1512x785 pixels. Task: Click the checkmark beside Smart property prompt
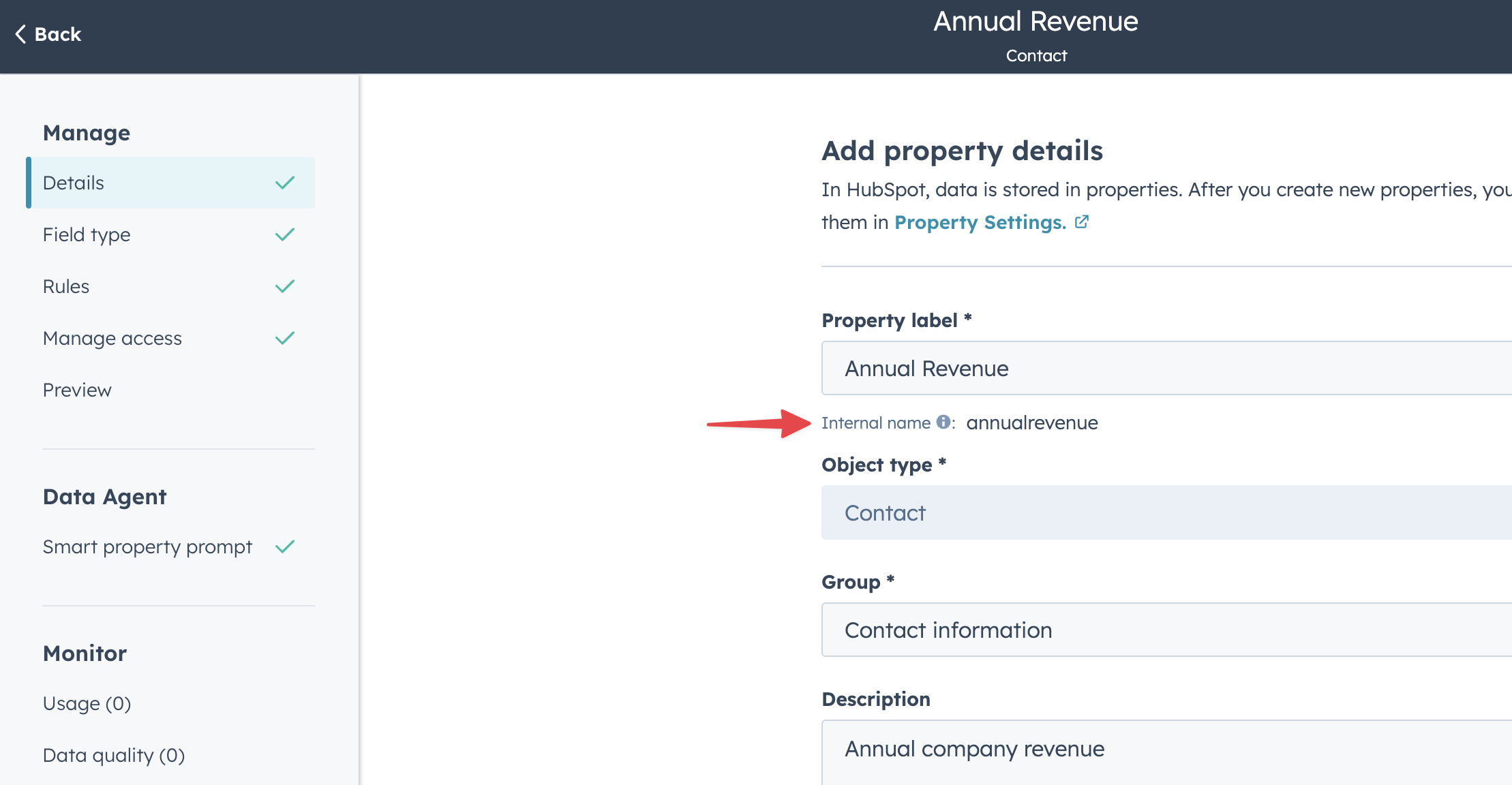click(x=285, y=546)
